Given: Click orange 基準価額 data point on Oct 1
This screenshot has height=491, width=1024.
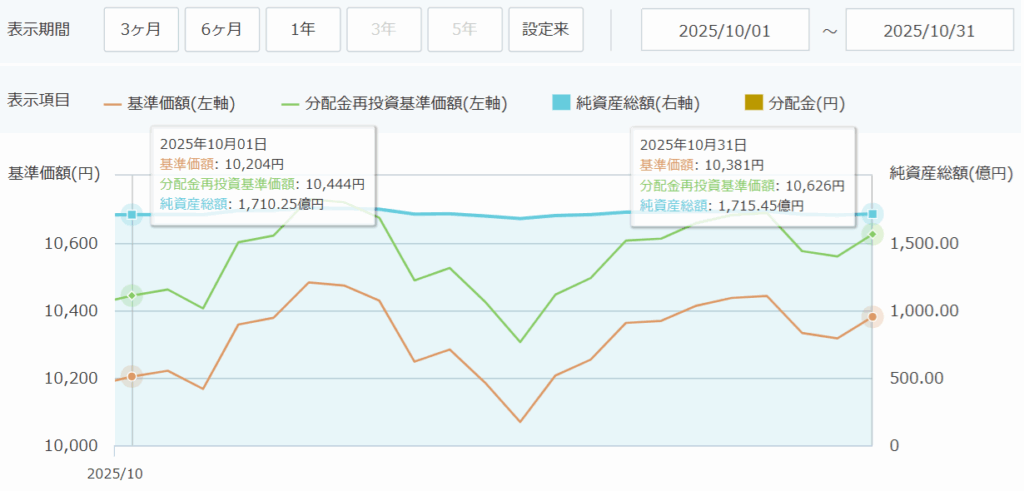Looking at the screenshot, I should [x=131, y=376].
